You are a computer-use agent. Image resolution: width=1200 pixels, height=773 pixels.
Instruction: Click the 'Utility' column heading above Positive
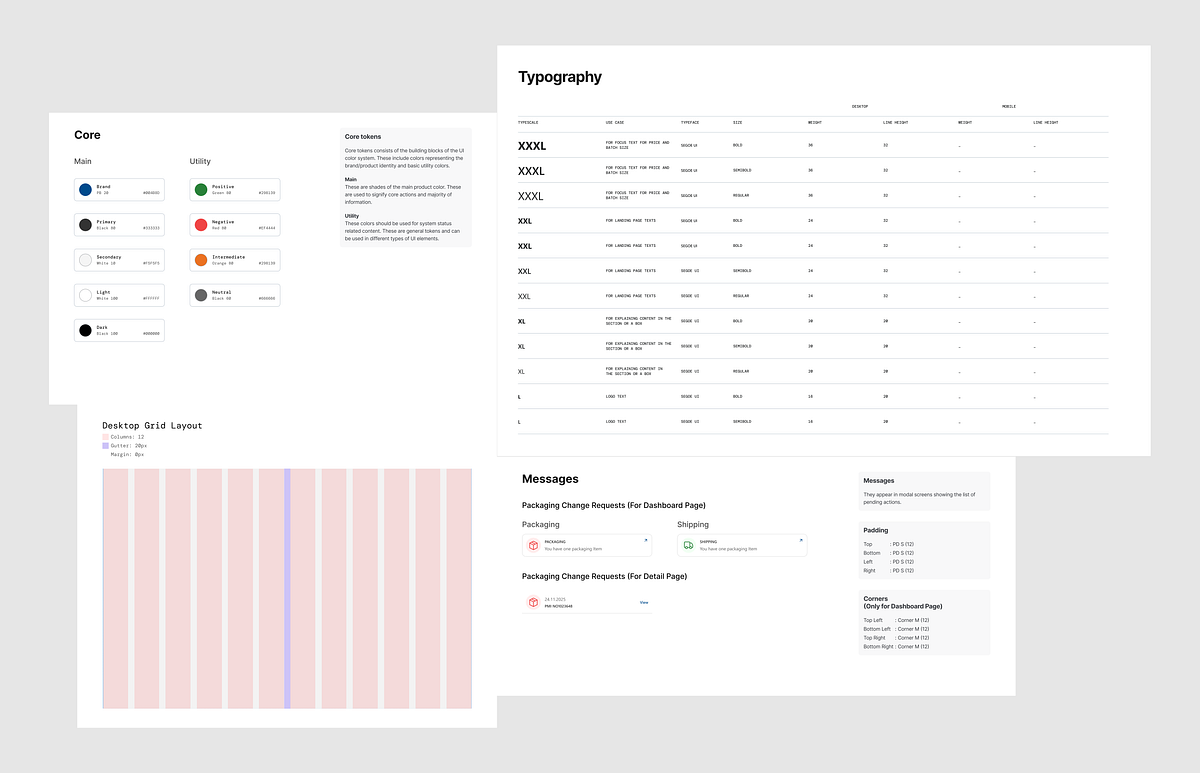click(x=200, y=161)
